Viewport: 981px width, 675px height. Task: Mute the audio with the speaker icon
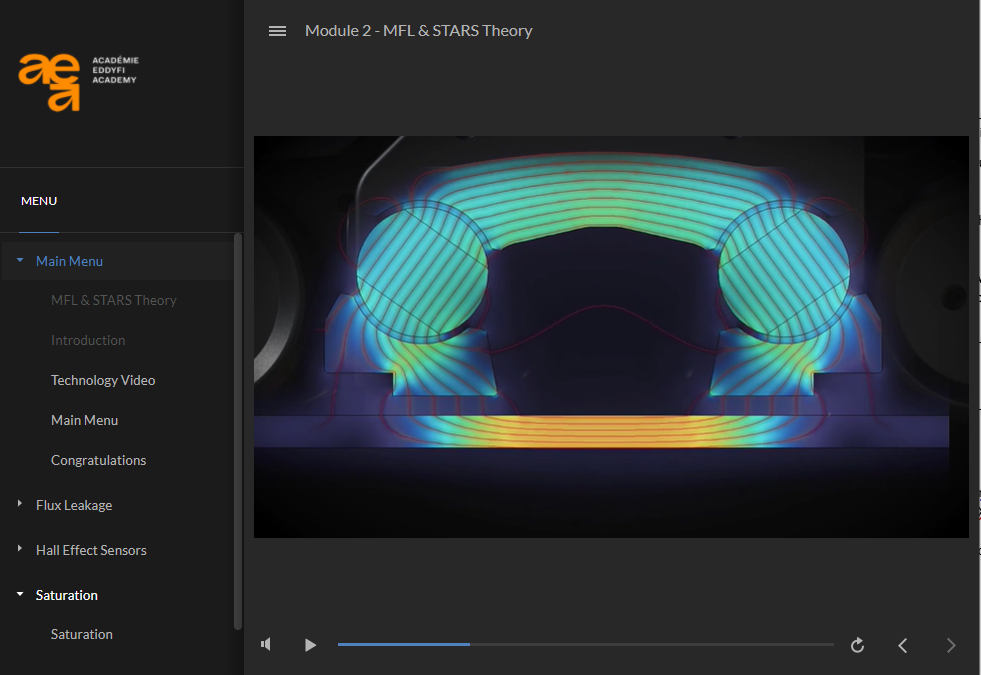[266, 644]
